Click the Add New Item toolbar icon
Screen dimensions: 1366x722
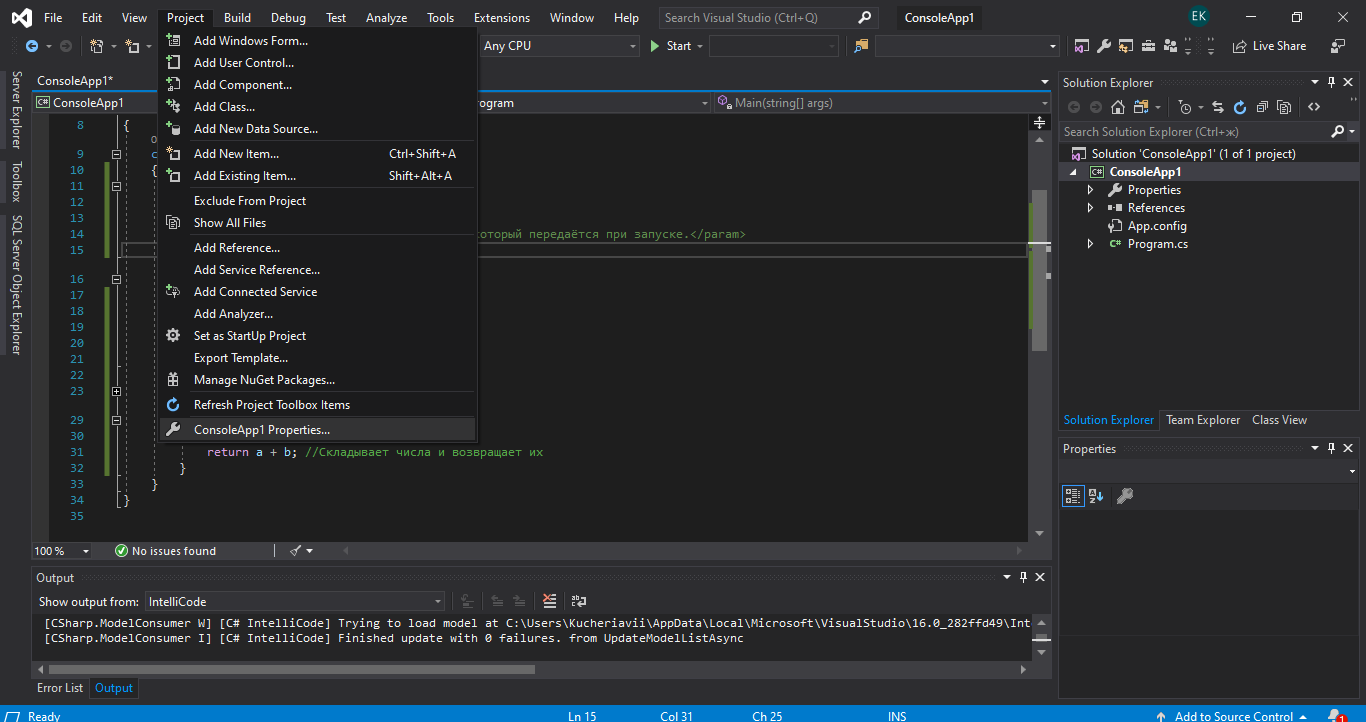tap(133, 46)
